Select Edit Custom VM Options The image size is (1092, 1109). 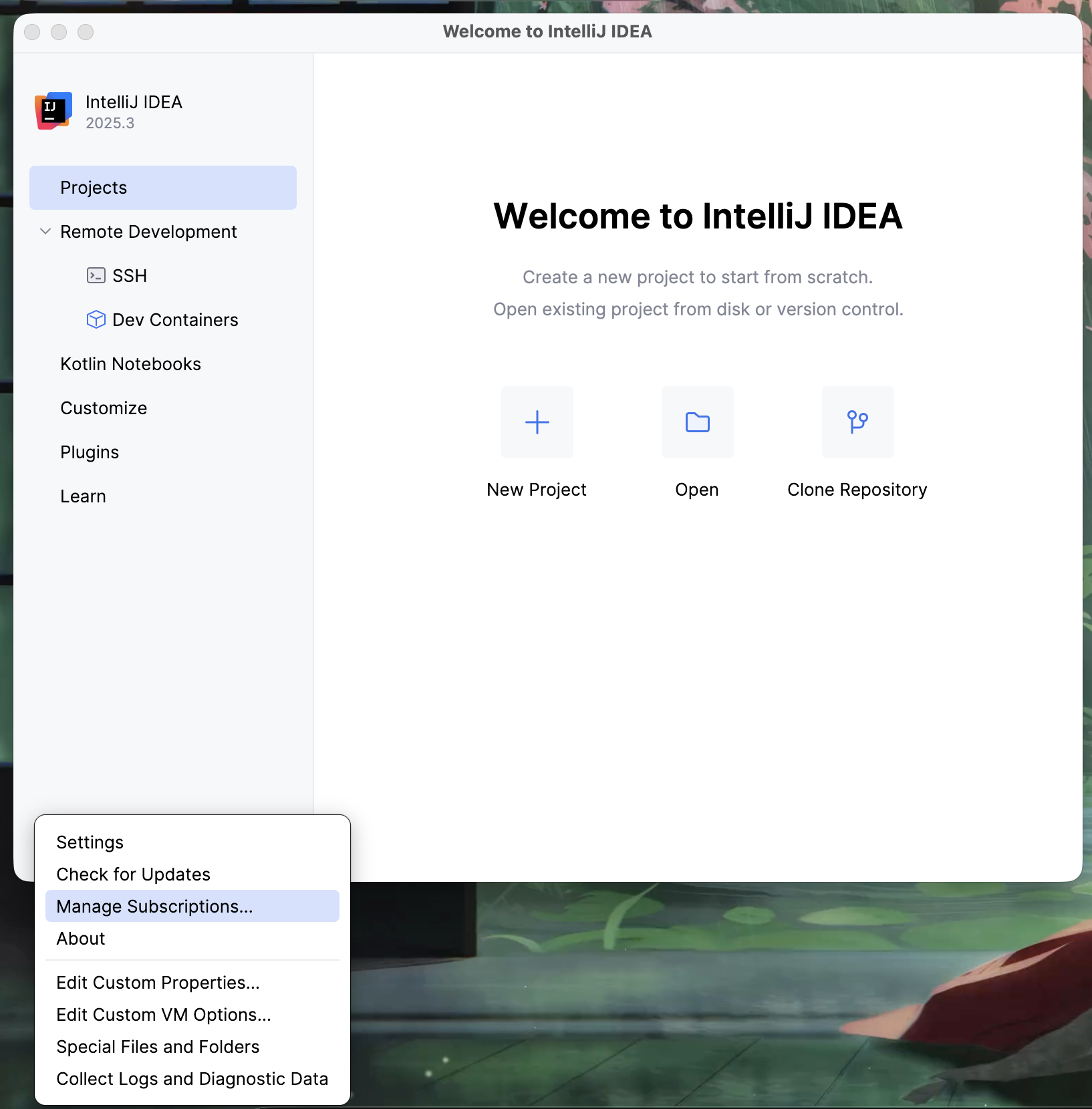click(163, 1014)
